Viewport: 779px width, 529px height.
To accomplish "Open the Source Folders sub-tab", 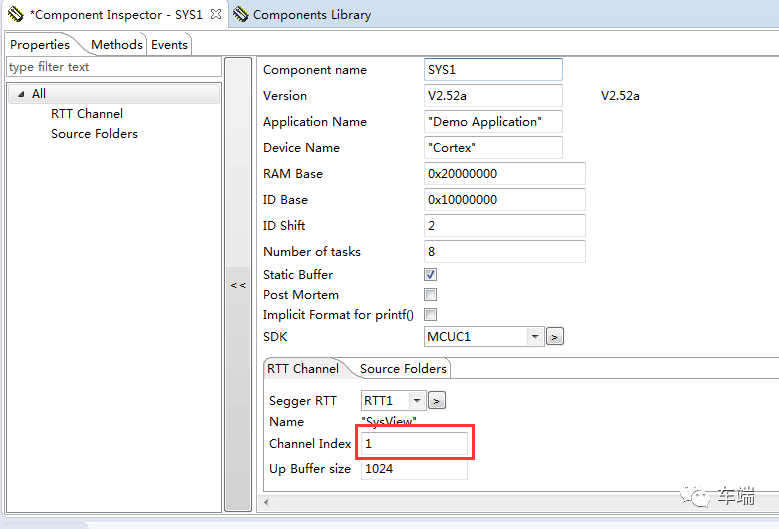I will [x=403, y=369].
